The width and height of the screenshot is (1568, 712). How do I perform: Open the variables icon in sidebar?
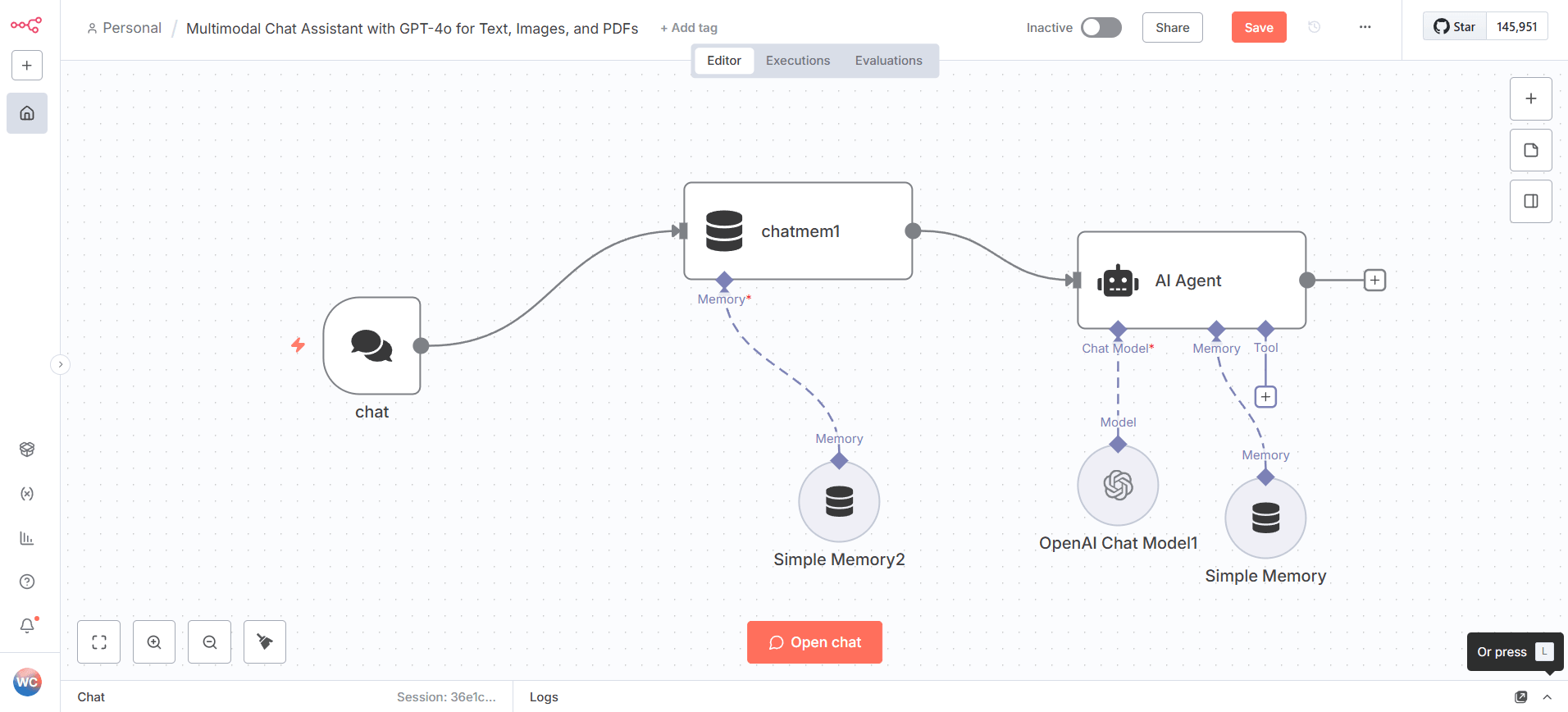tap(27, 494)
